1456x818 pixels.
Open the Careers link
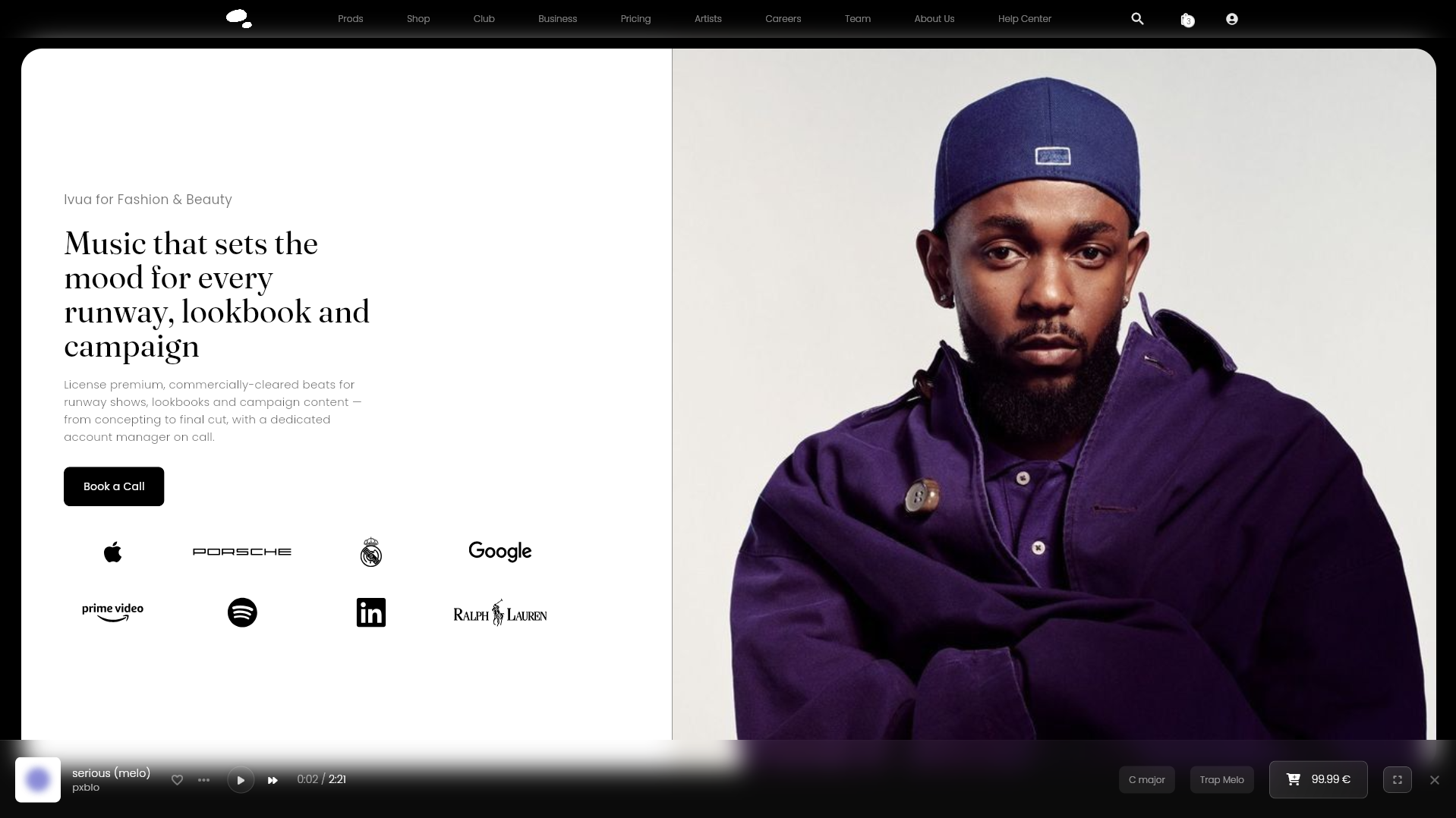tap(783, 19)
